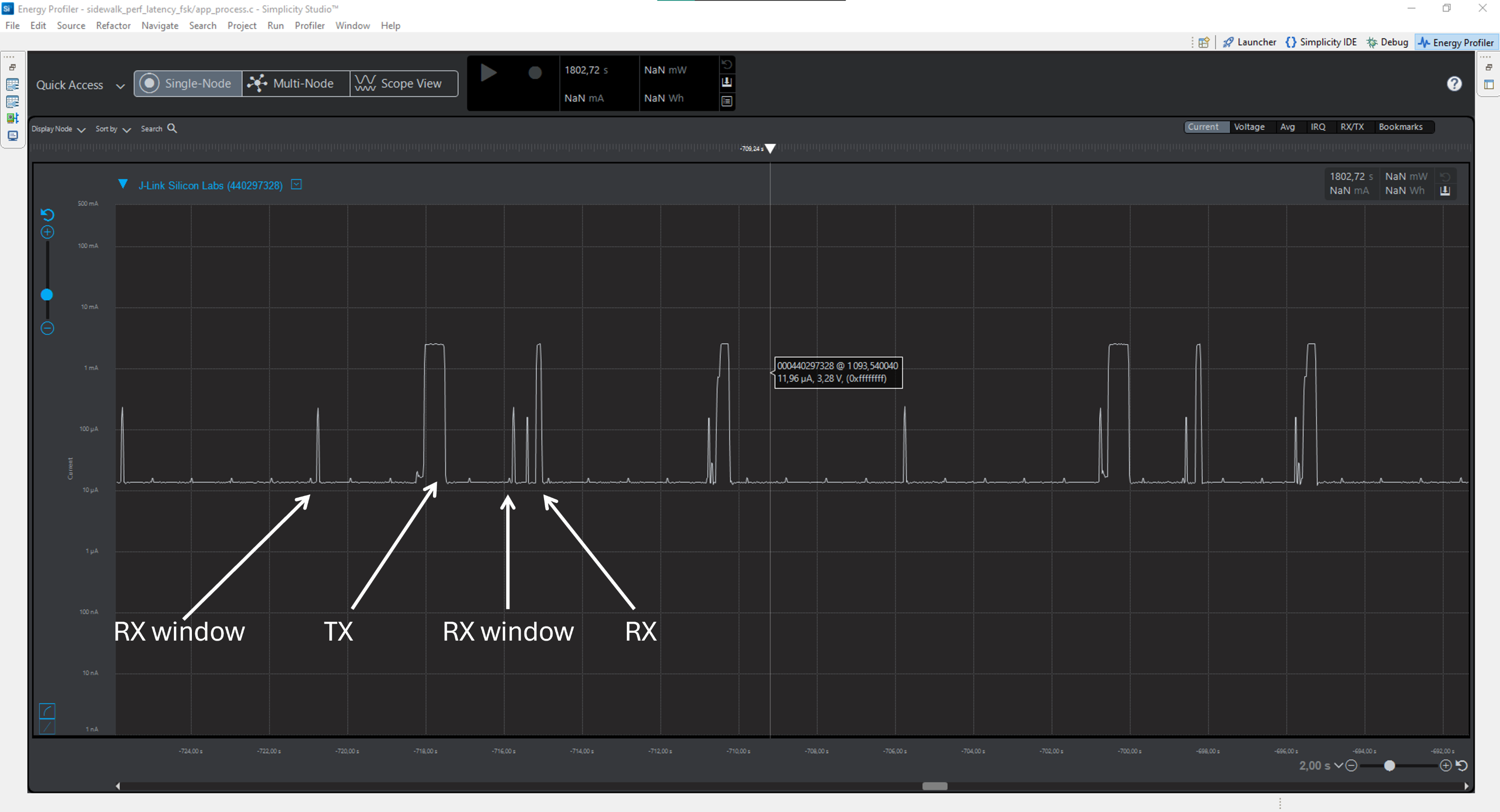
Task: Enable Scope View
Action: coord(403,83)
